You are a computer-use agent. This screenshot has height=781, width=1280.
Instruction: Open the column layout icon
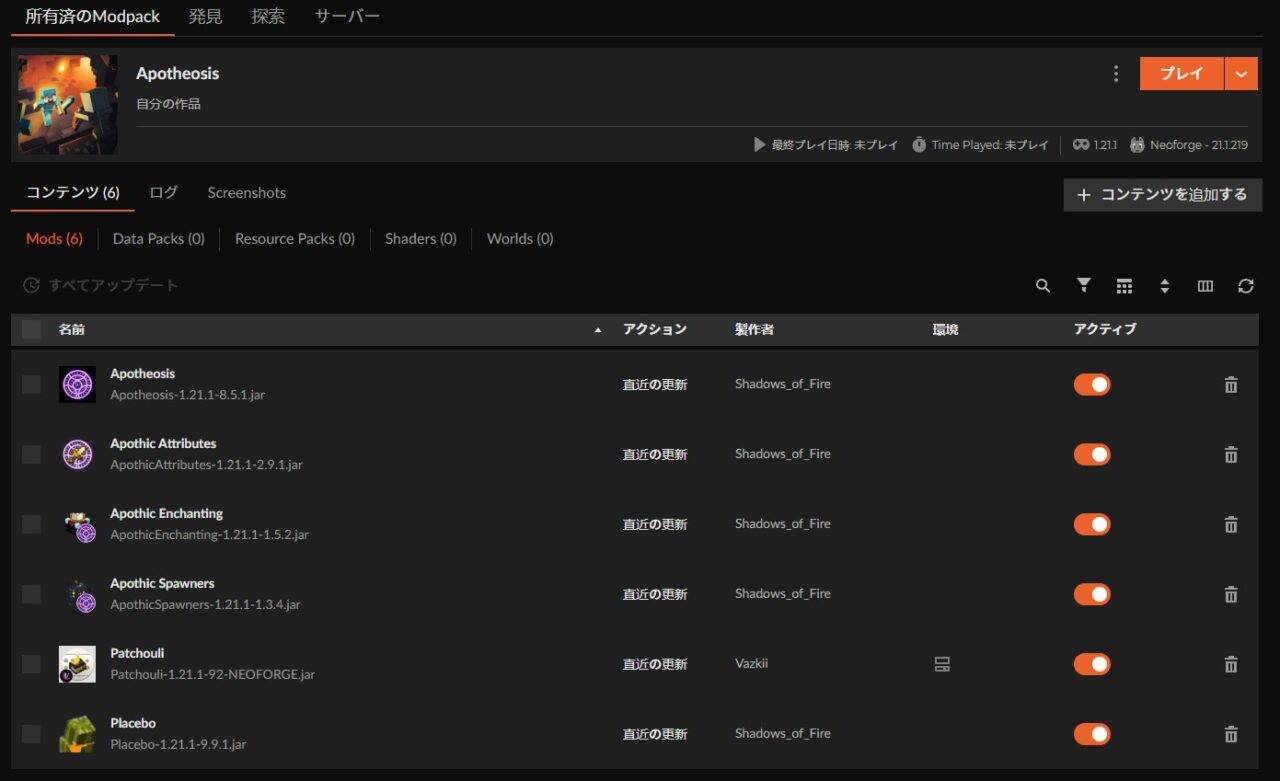point(1205,286)
